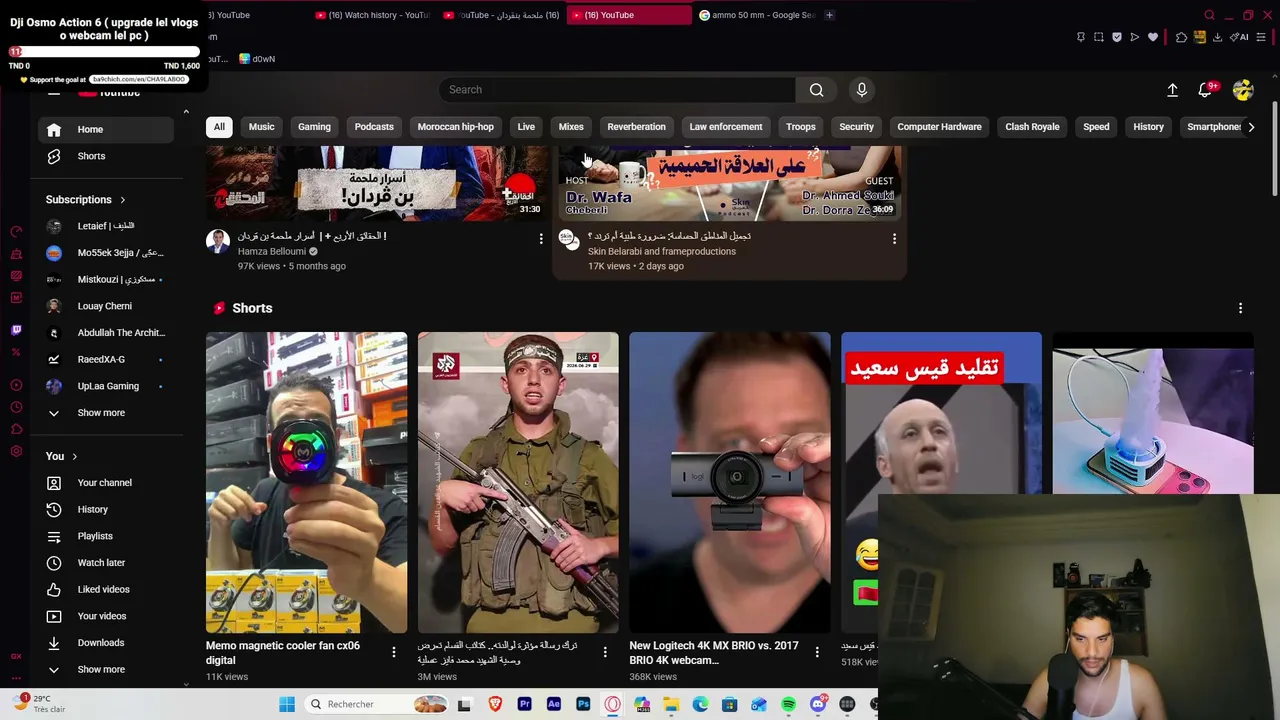The width and height of the screenshot is (1280, 720).
Task: Open a new browser tab
Action: (x=829, y=15)
